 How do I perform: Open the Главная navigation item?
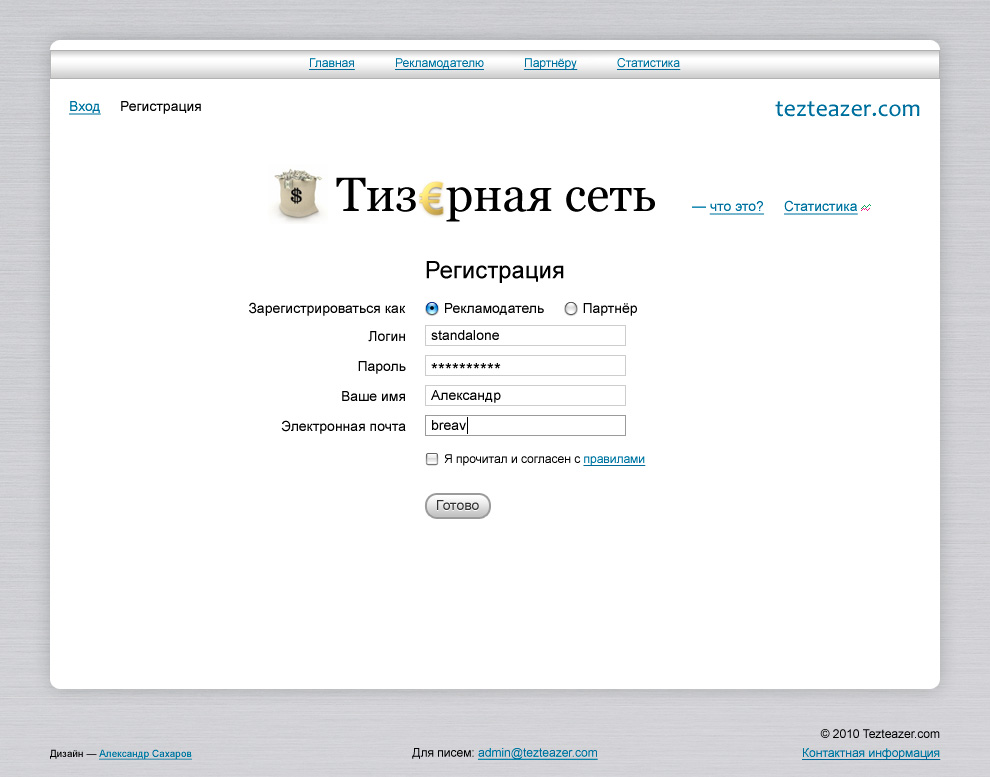[x=331, y=62]
